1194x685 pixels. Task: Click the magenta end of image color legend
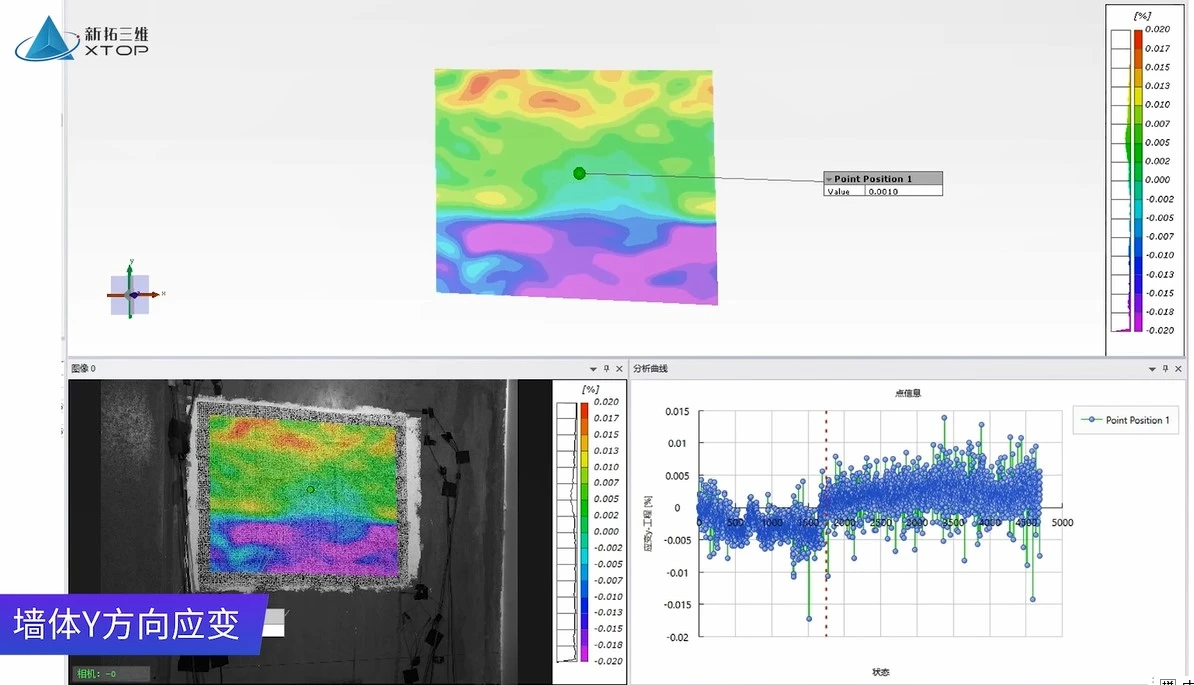click(x=584, y=655)
